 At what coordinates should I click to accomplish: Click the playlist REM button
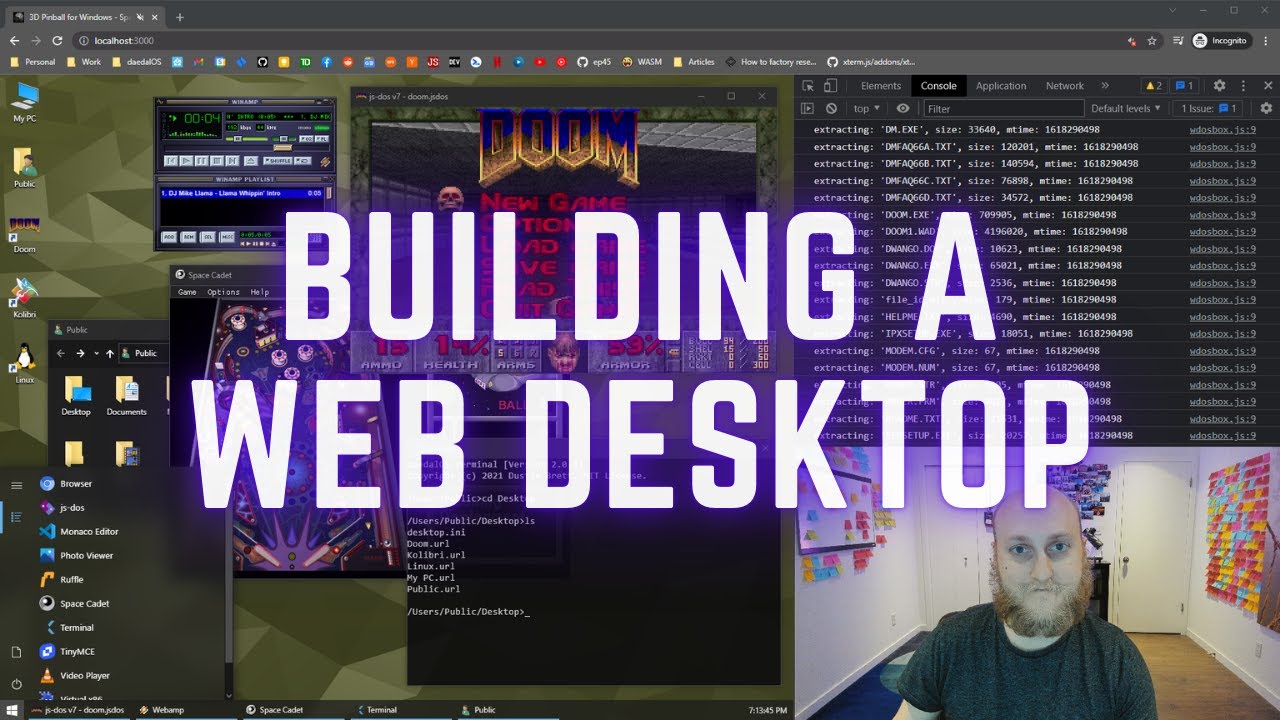(188, 237)
